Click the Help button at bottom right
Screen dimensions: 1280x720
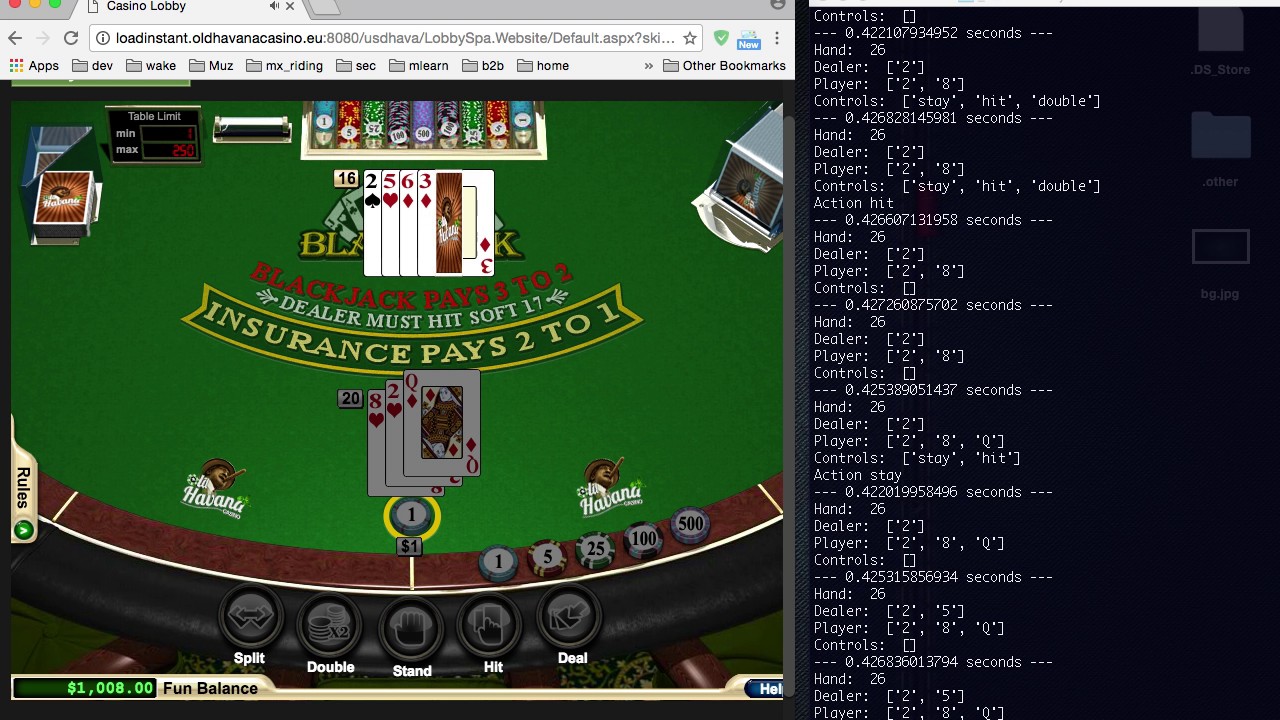click(x=766, y=688)
